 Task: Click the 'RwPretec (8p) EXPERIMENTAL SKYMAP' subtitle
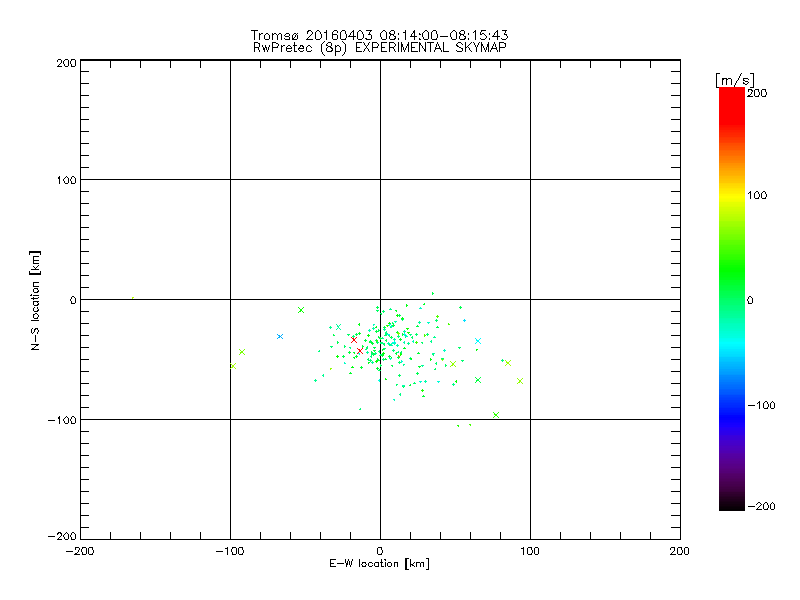click(379, 48)
